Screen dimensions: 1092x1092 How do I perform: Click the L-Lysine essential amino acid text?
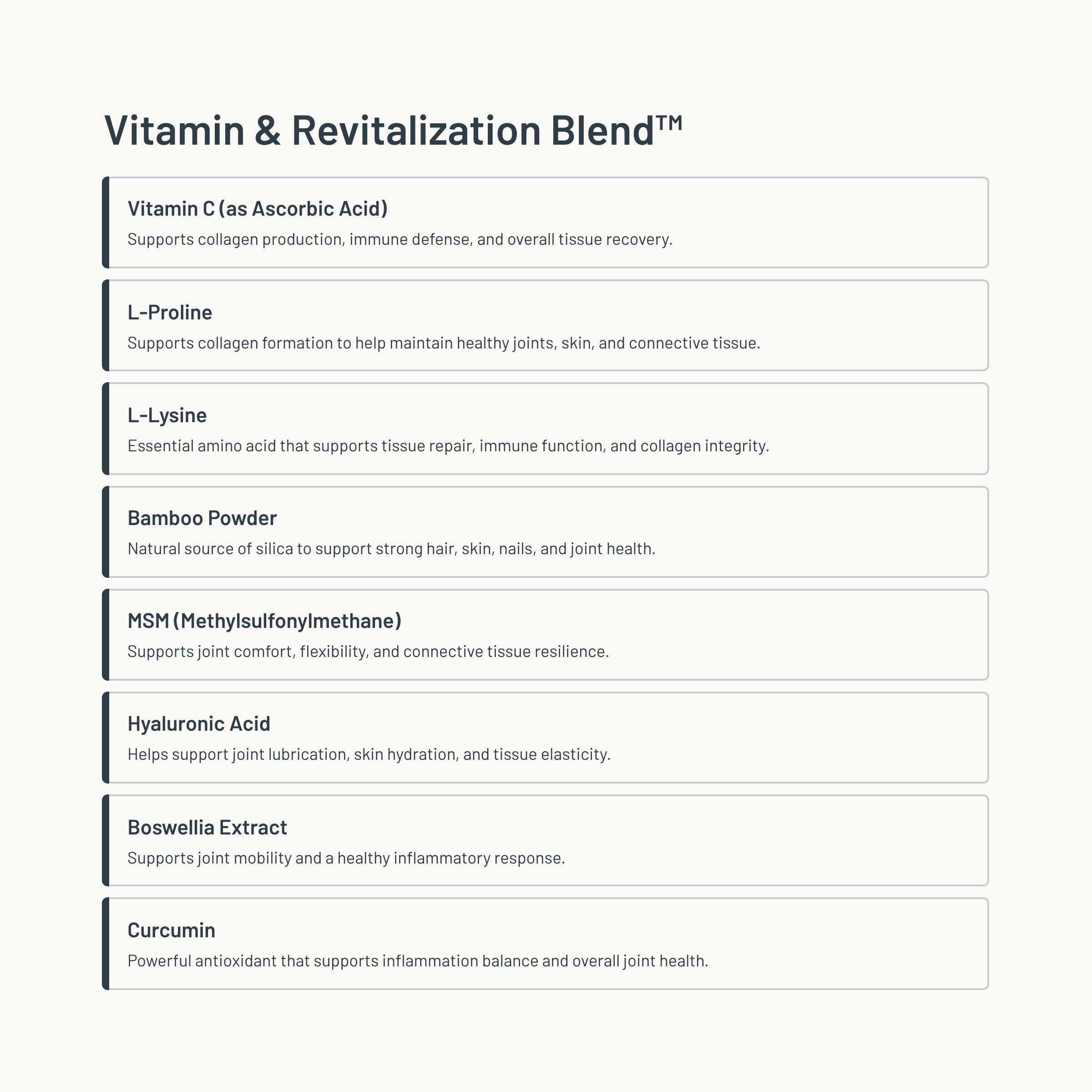[449, 446]
